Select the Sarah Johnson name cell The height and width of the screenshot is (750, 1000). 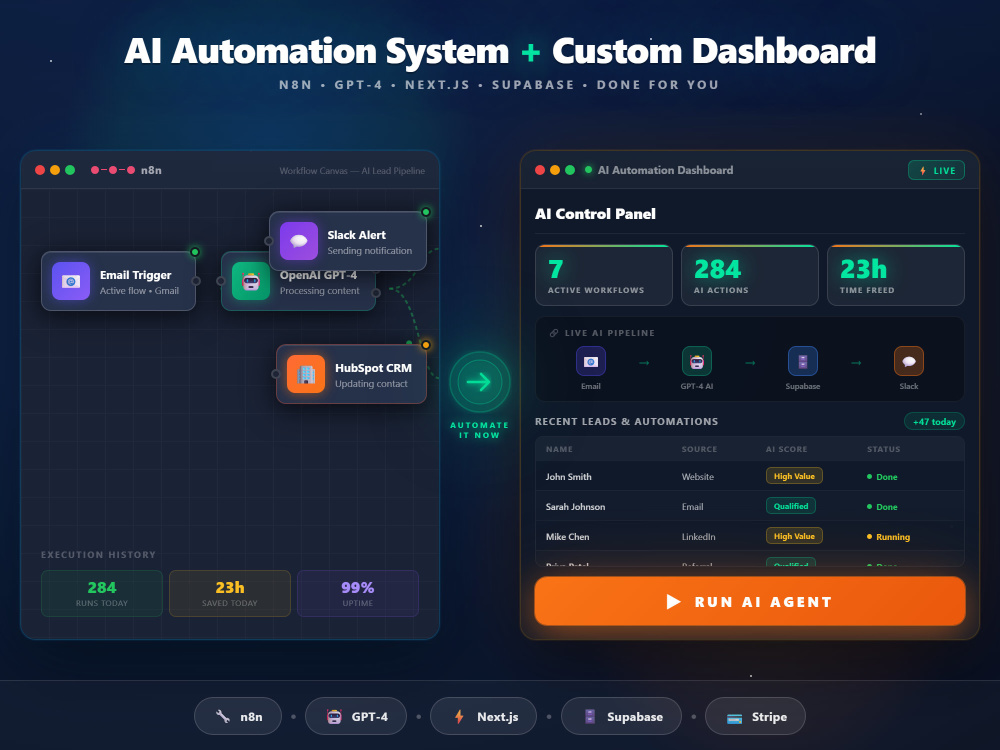pos(575,506)
